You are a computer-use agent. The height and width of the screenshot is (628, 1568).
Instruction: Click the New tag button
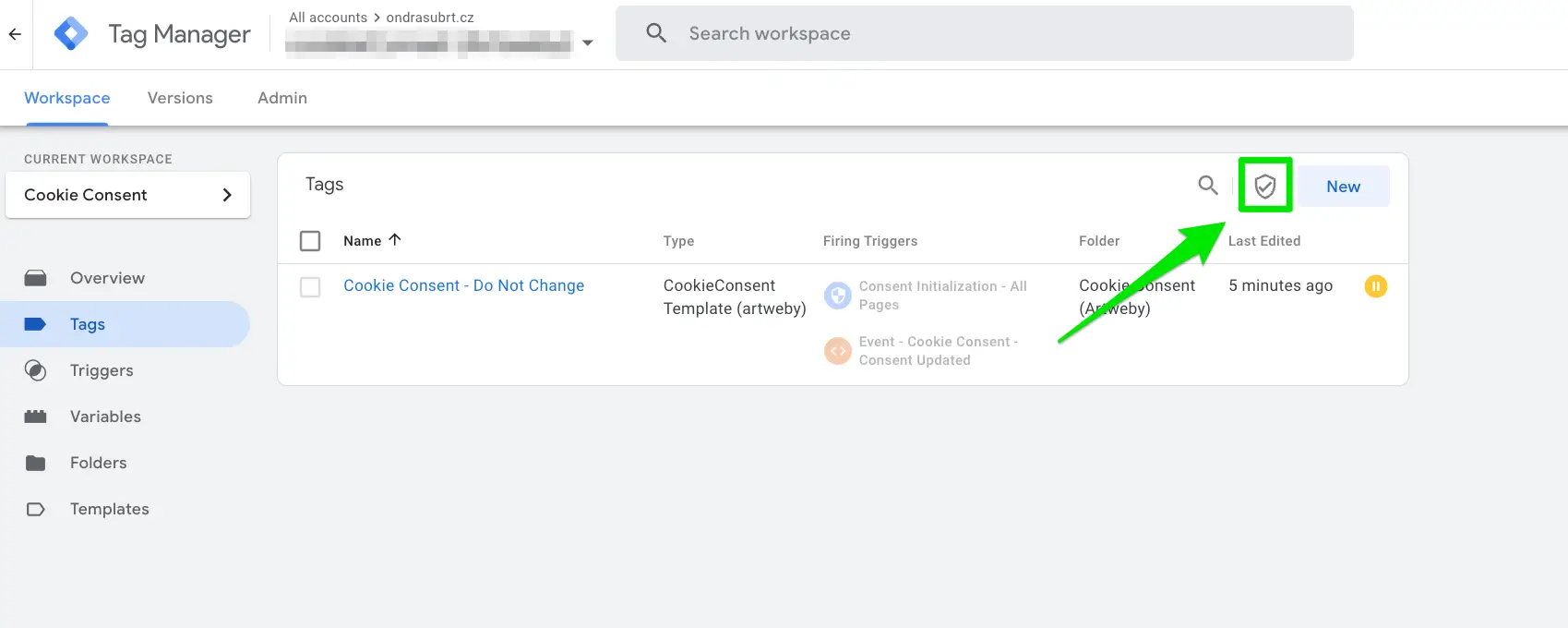(1343, 187)
